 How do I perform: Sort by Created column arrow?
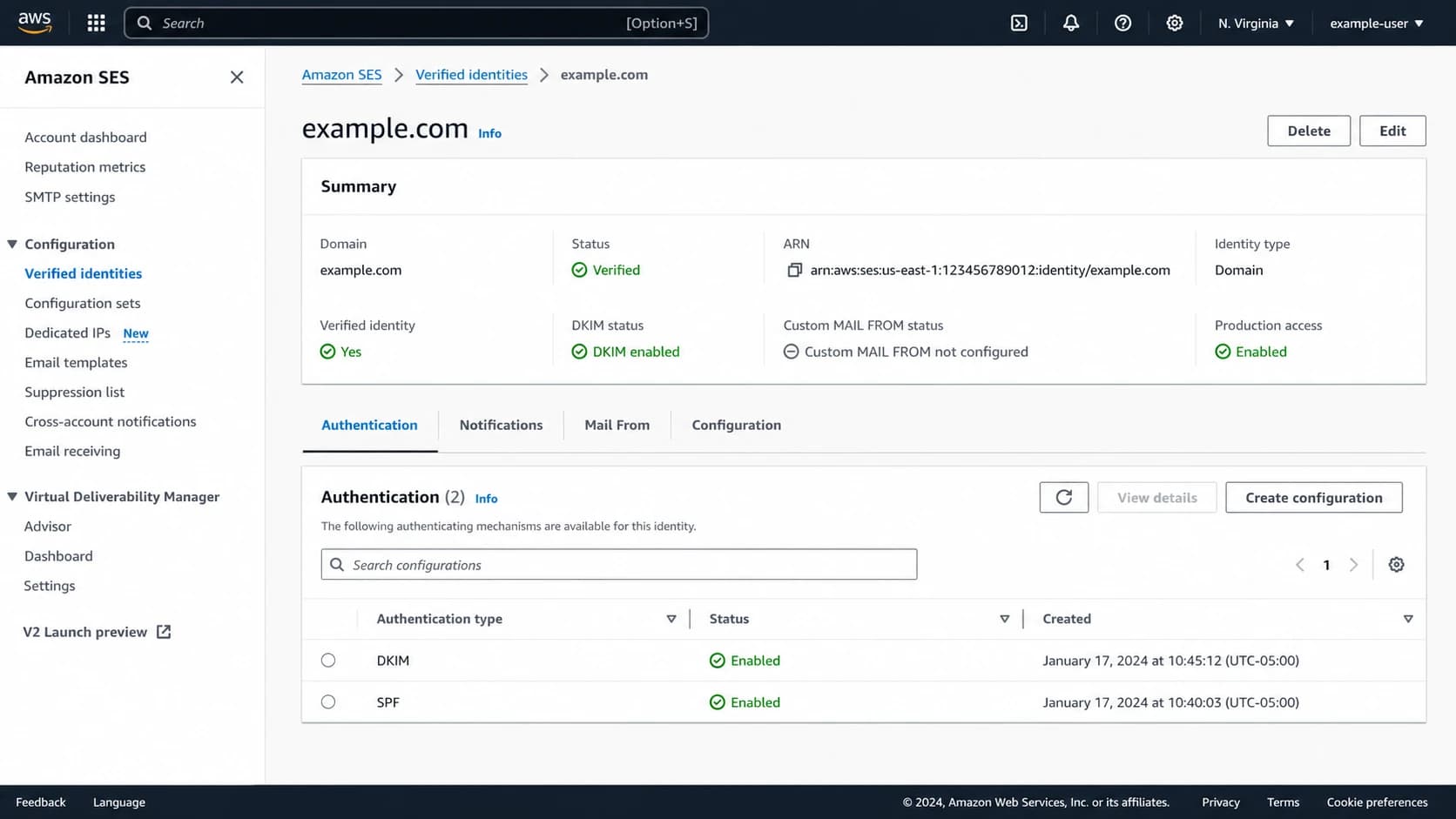coord(1408,619)
